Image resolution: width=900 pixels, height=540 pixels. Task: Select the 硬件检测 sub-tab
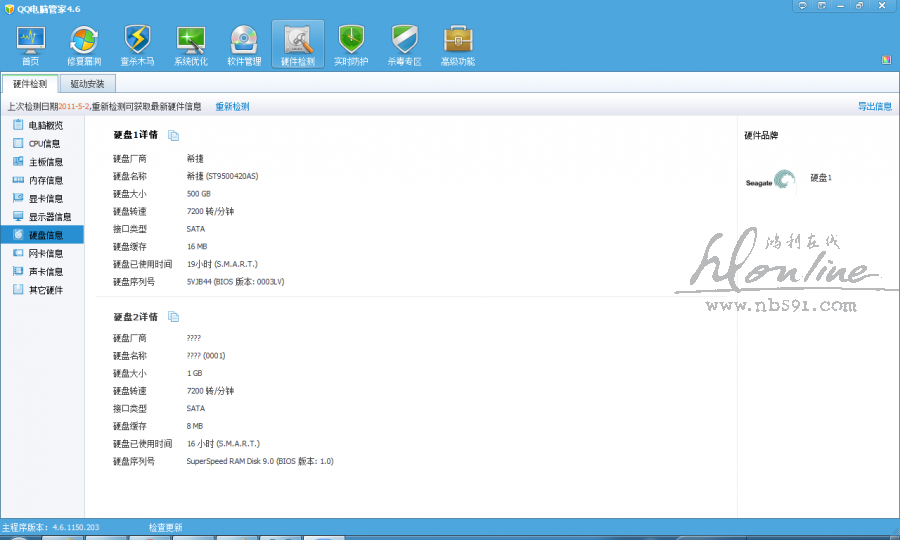pos(30,84)
